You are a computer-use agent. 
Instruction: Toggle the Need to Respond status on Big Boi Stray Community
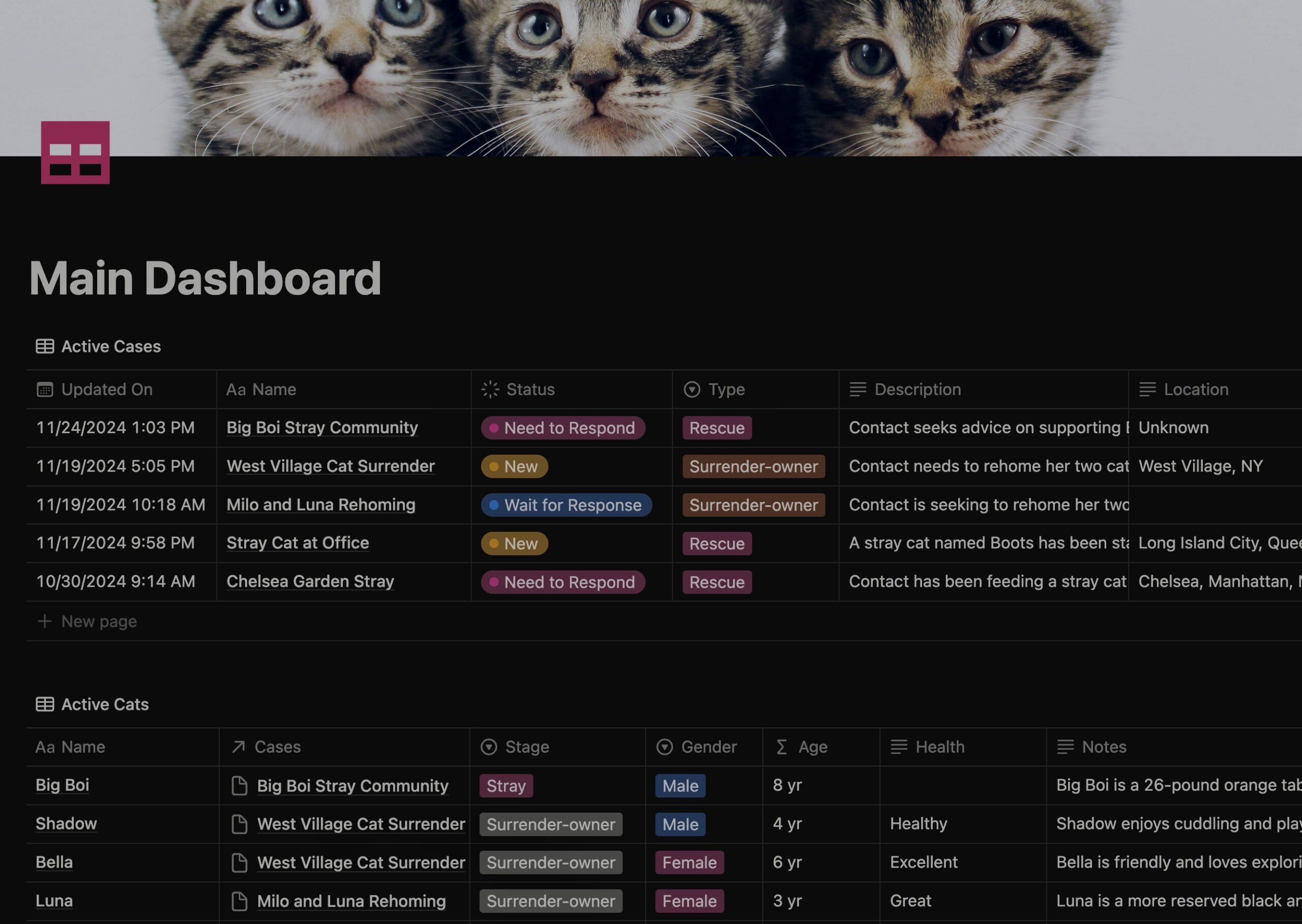click(x=563, y=427)
